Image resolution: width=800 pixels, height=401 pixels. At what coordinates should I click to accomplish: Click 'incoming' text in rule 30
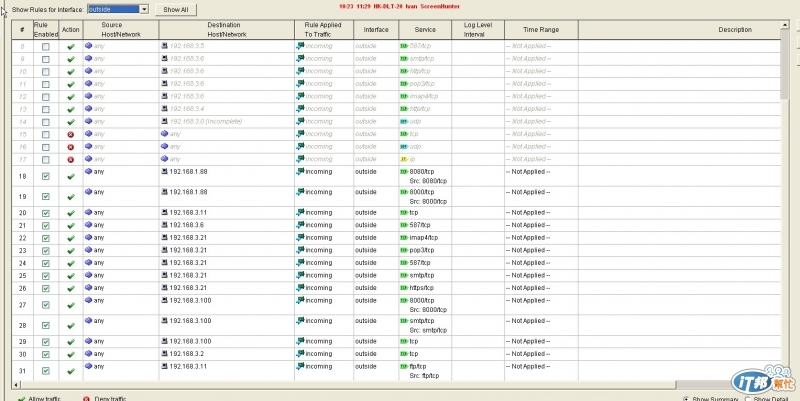(319, 354)
